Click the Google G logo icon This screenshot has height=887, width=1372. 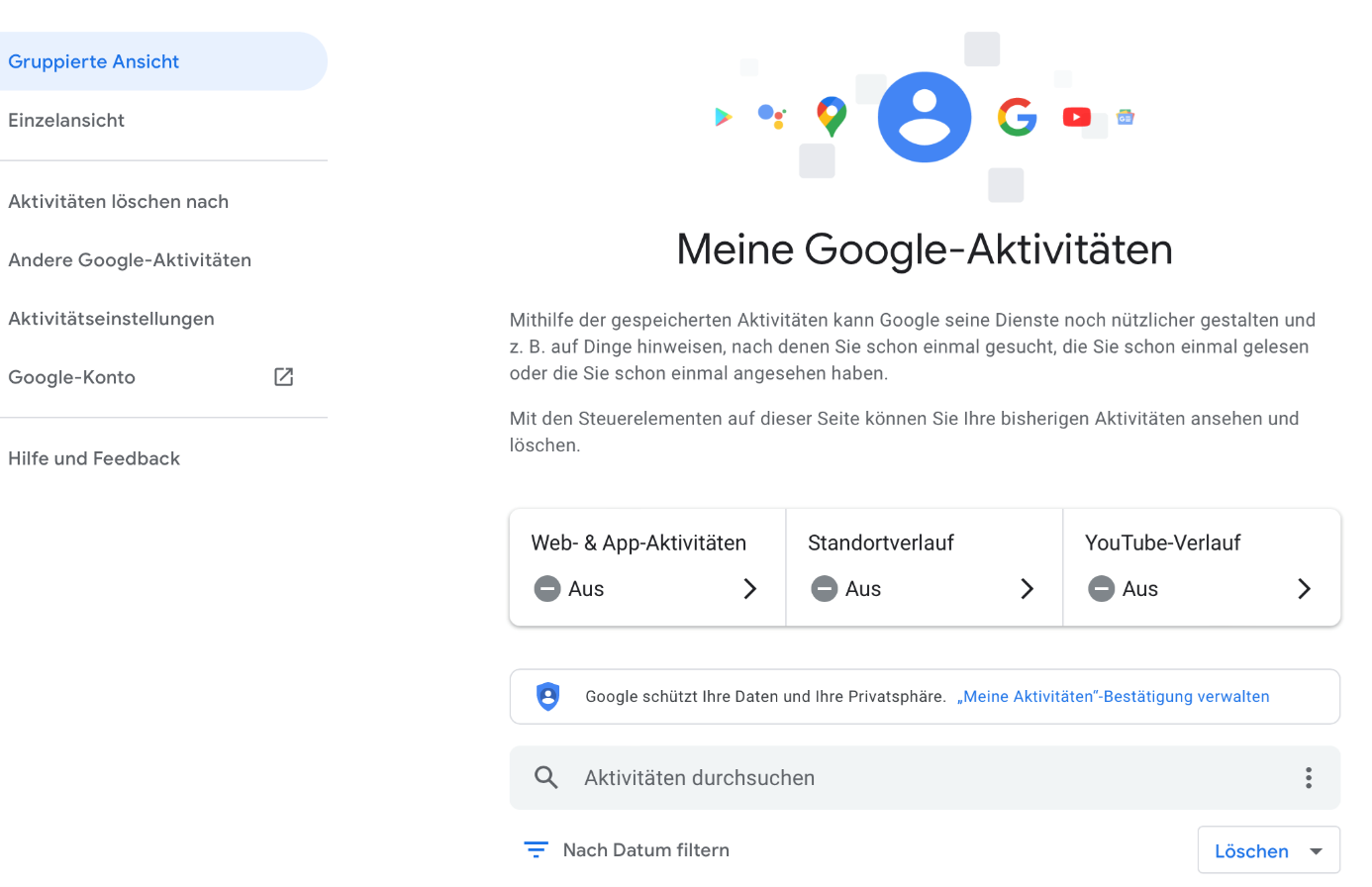(1018, 117)
